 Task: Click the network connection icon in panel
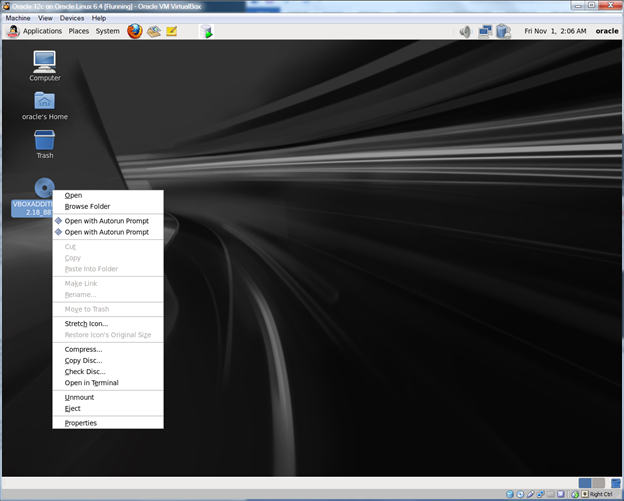click(485, 31)
